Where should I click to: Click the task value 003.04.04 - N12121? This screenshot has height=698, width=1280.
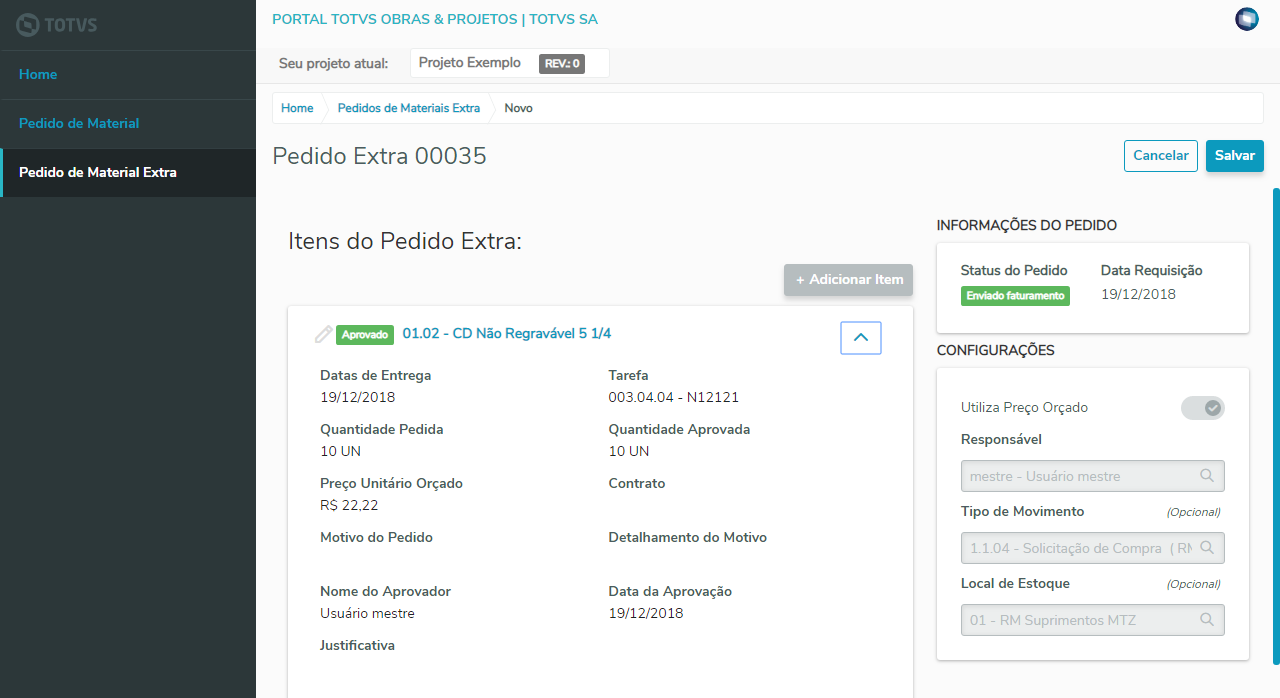pos(674,397)
